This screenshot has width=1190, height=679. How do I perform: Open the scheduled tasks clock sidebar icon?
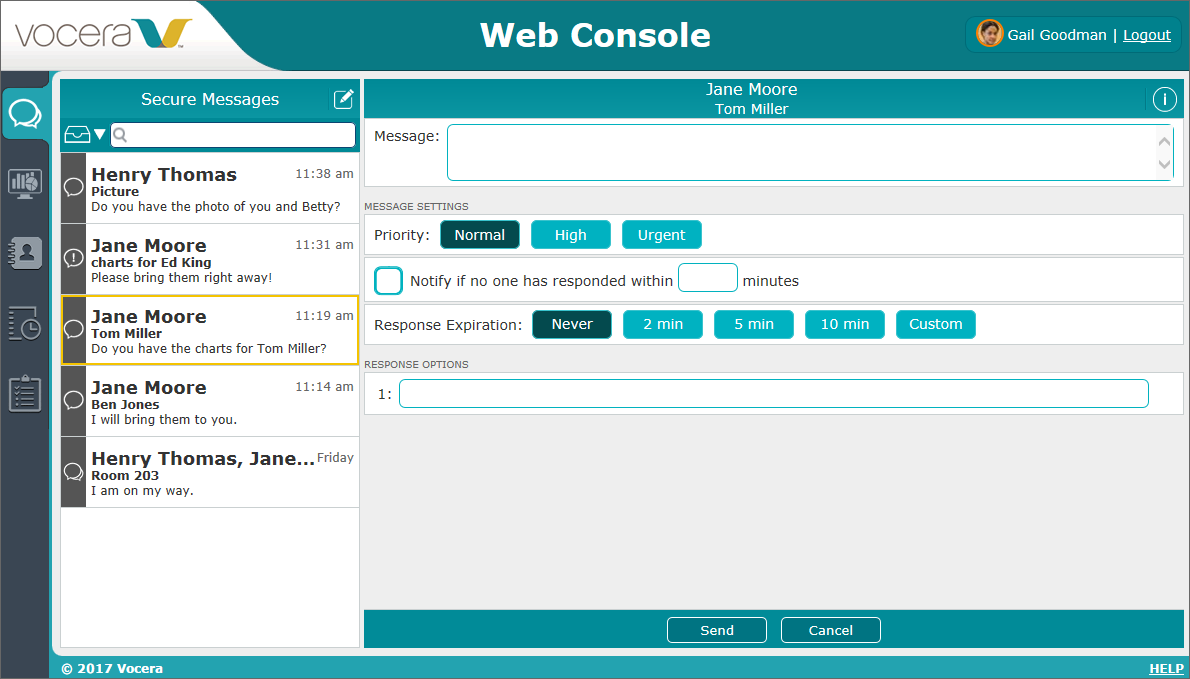point(25,323)
